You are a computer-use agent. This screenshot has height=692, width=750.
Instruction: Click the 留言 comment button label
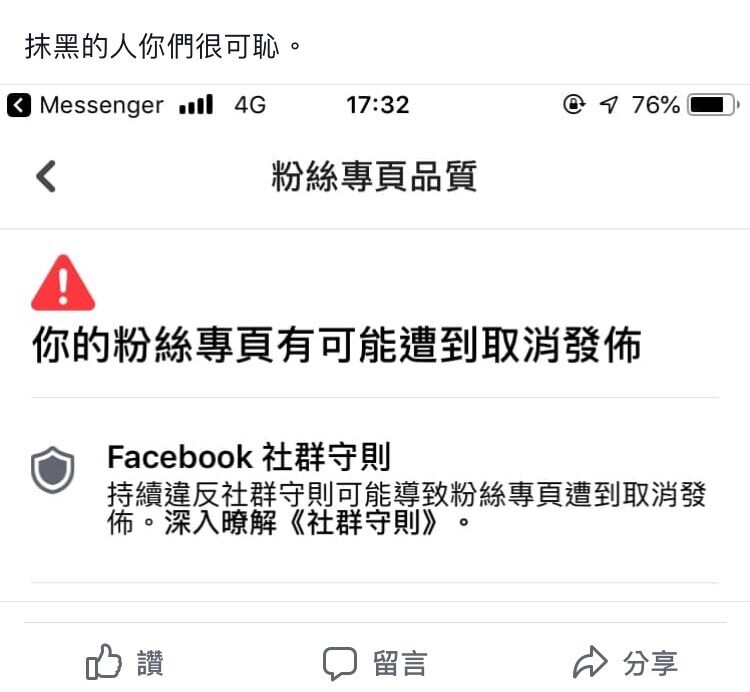[x=400, y=663]
